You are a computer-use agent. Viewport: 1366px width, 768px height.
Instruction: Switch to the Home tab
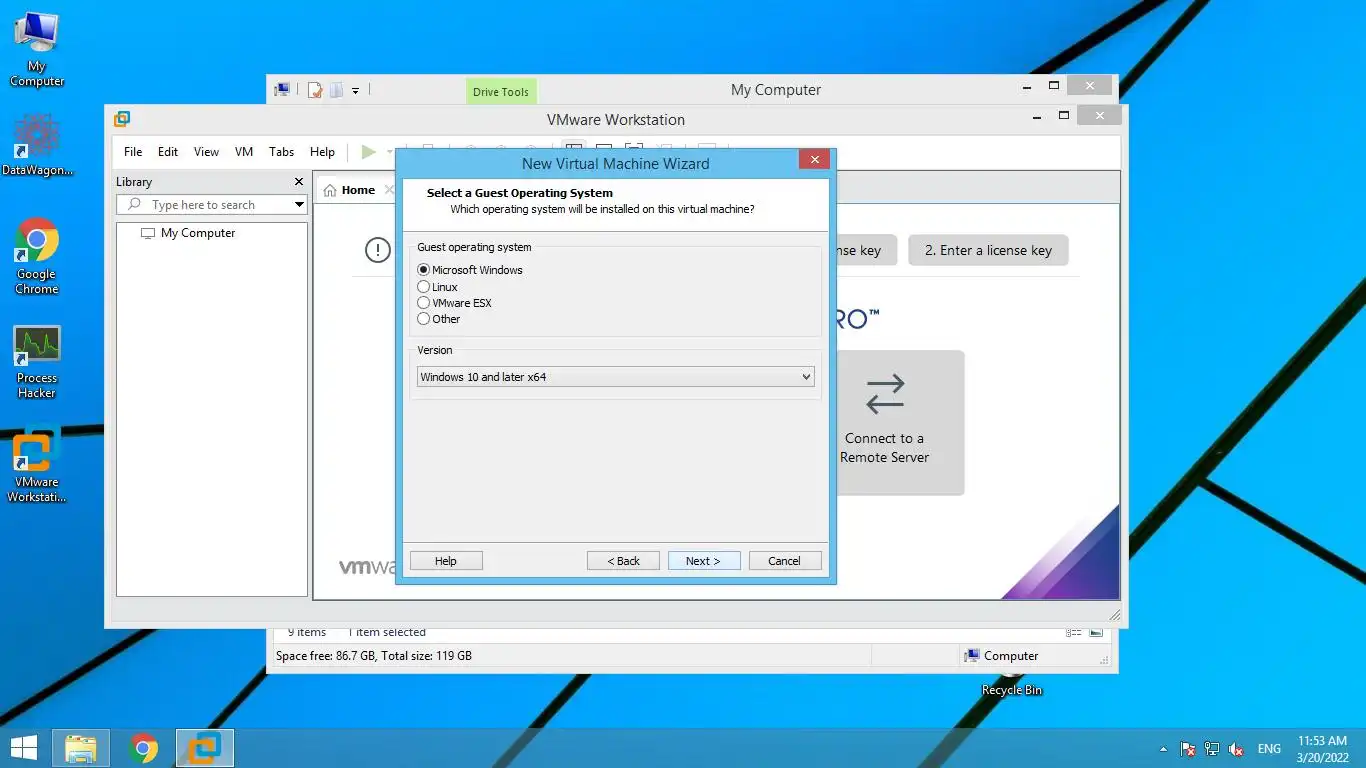coord(358,190)
